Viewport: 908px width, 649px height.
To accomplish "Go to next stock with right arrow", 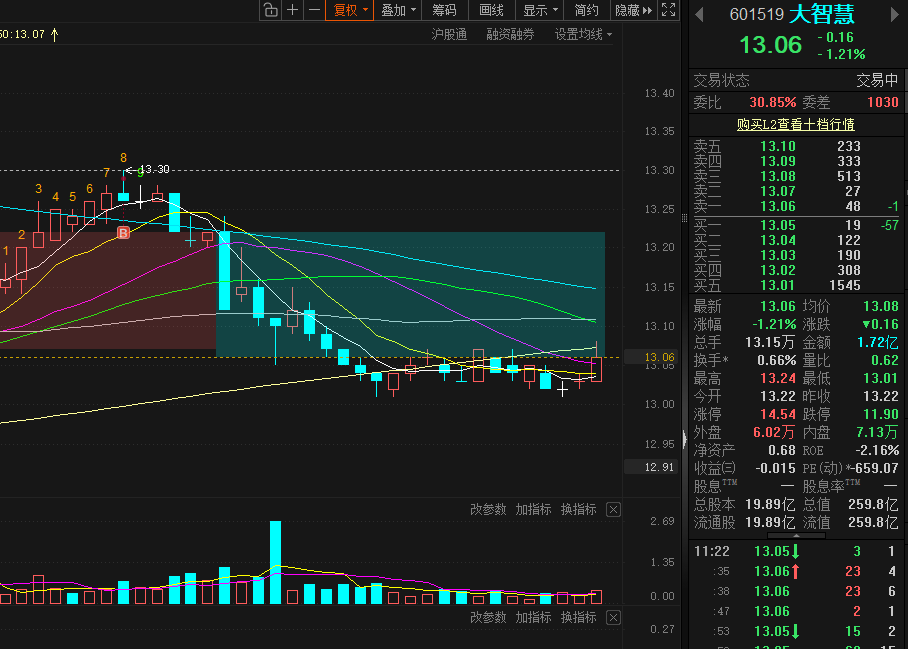I will tap(894, 14).
